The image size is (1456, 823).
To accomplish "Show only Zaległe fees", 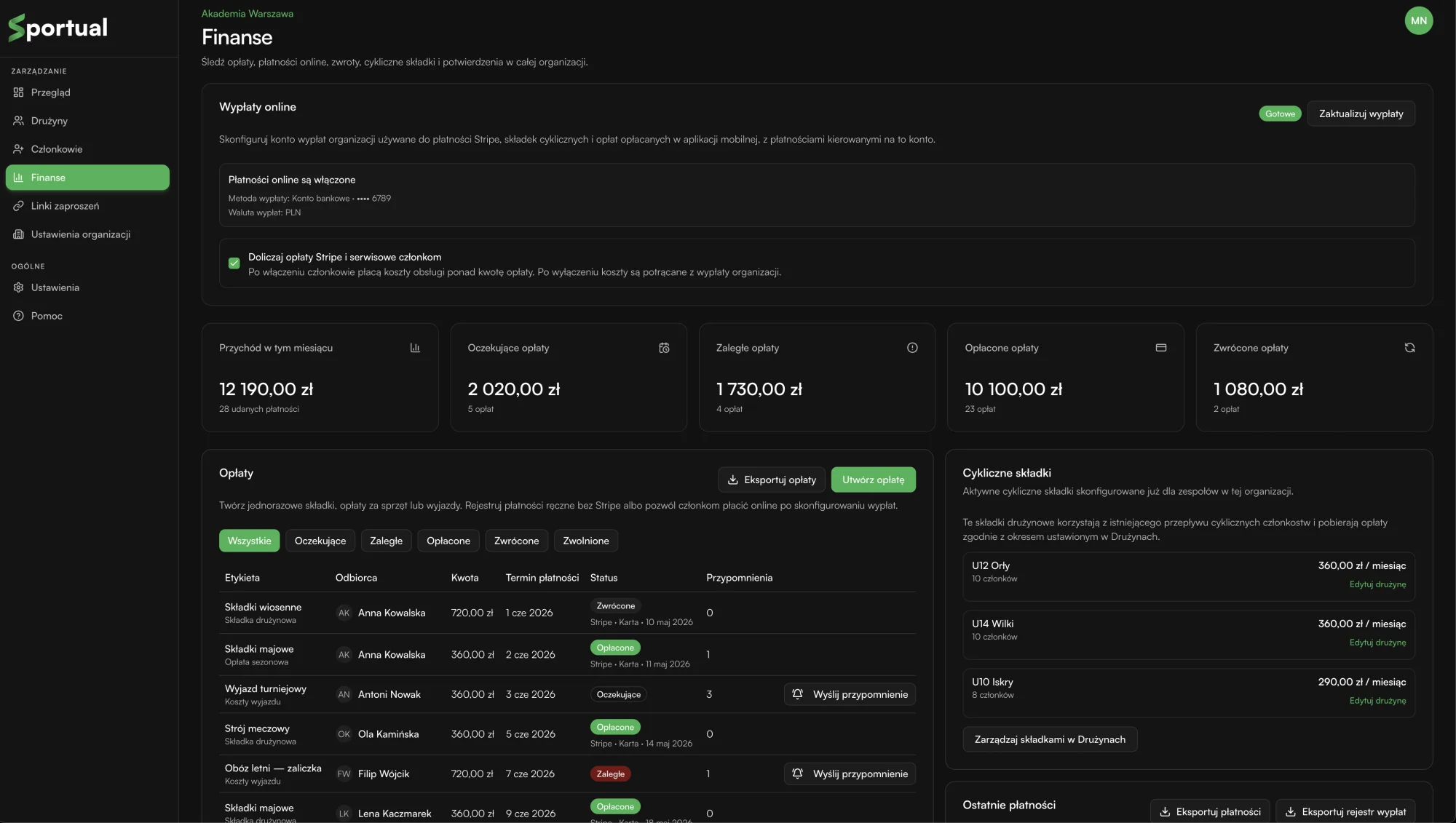I will [x=386, y=541].
